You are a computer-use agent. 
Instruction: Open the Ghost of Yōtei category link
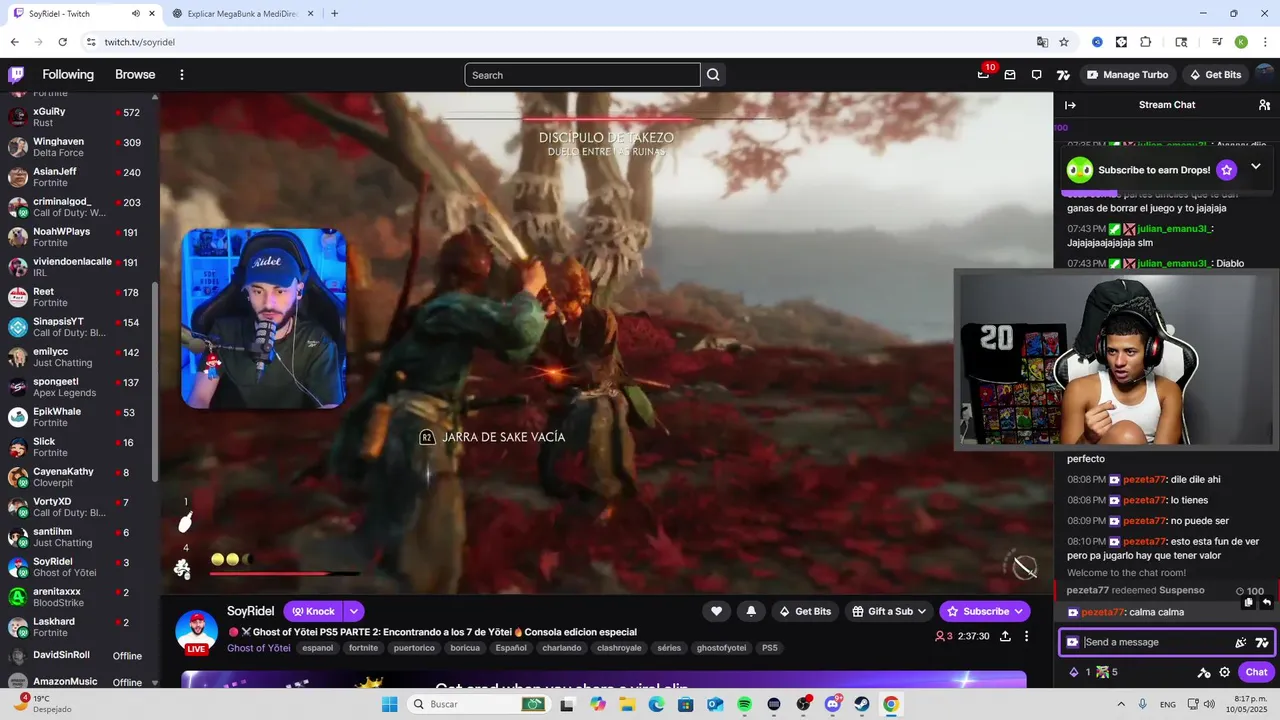(x=258, y=648)
